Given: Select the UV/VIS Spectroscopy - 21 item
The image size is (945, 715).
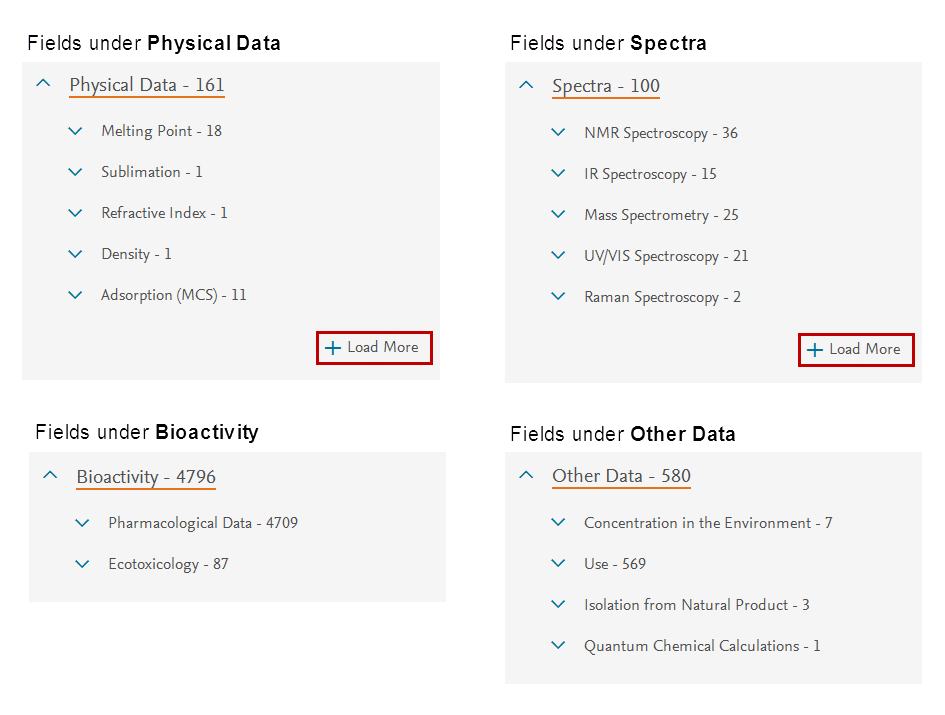Looking at the screenshot, I should coord(666,256).
